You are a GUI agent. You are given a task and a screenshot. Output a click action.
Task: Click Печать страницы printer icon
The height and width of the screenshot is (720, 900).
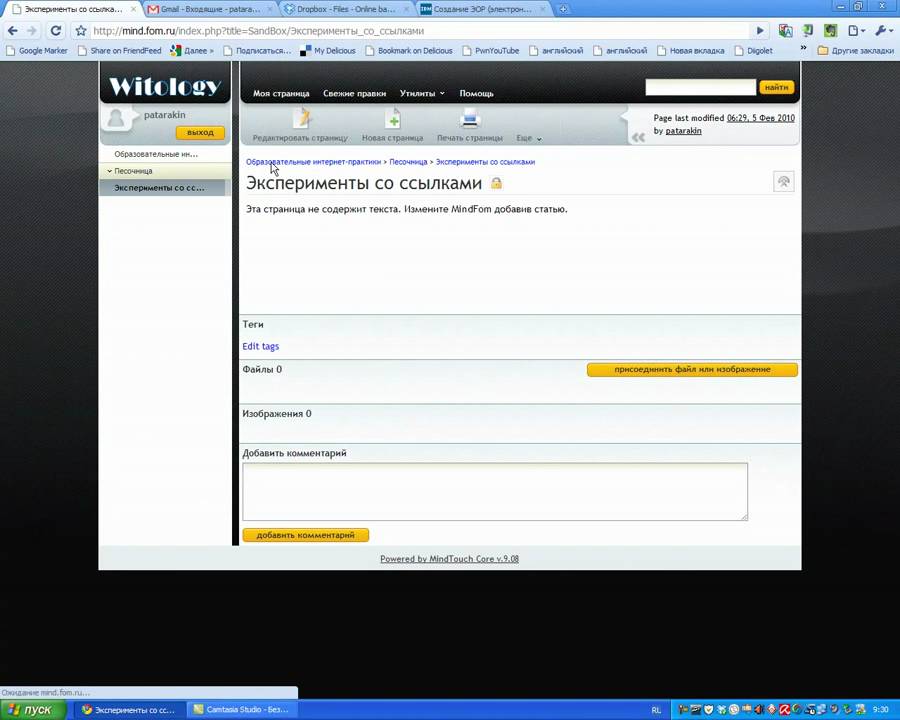click(470, 119)
